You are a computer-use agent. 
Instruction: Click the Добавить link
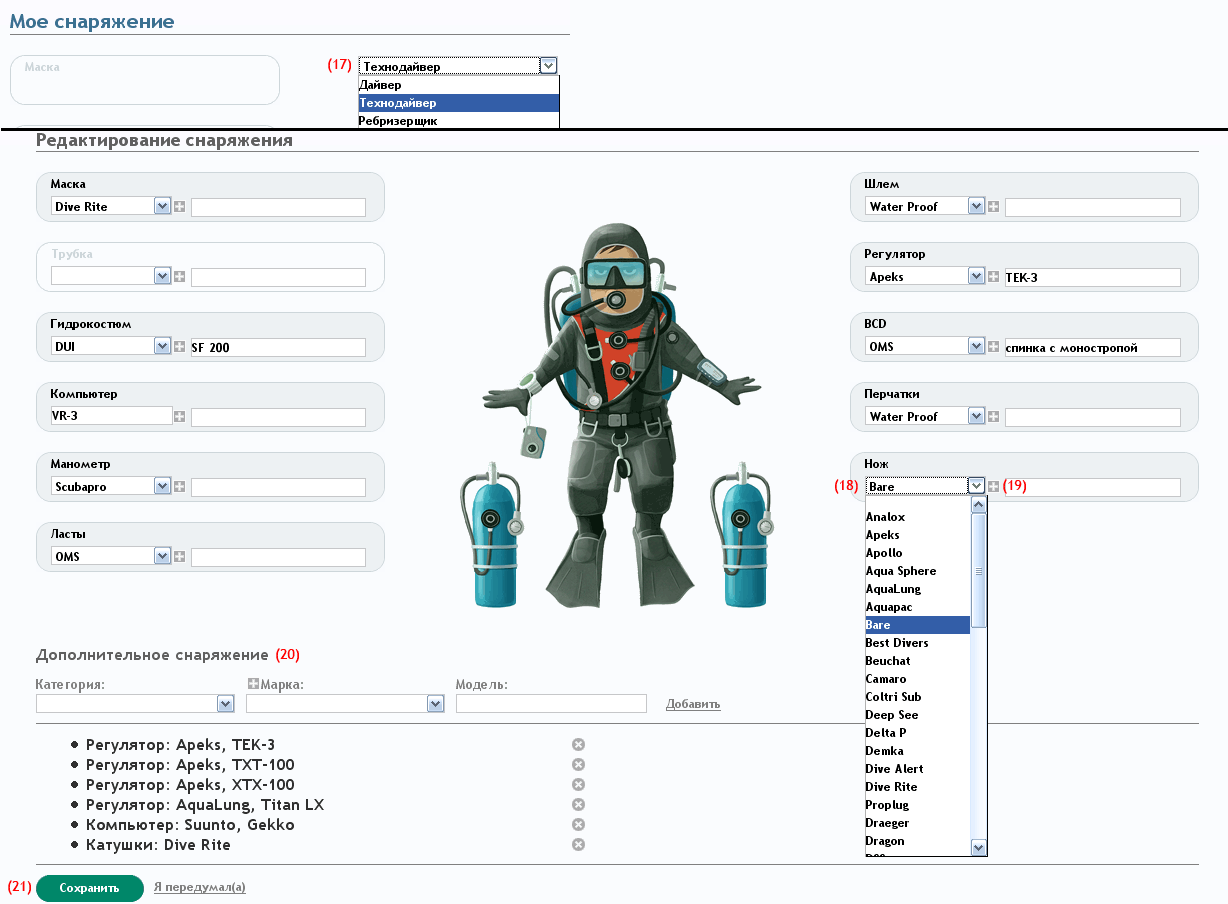pos(693,704)
